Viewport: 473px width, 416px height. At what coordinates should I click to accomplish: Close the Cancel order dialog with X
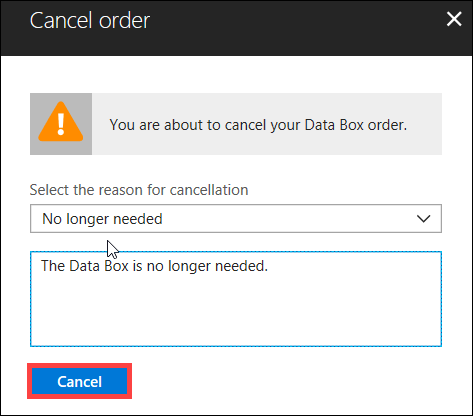pos(454,19)
